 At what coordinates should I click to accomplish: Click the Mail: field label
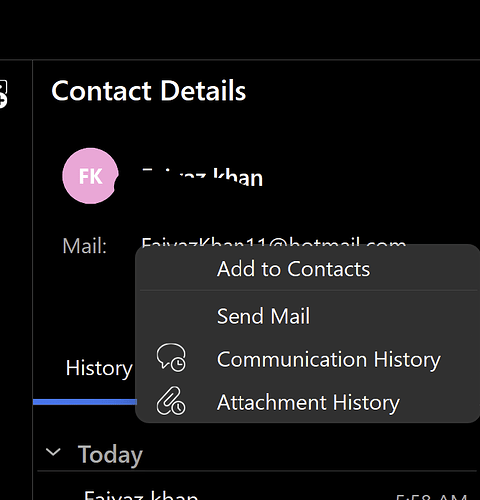click(x=85, y=246)
